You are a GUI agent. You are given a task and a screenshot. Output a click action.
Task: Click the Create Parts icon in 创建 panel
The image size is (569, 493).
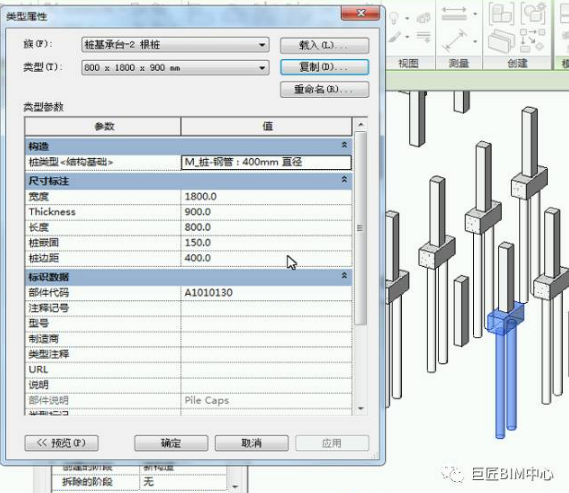coord(533,13)
